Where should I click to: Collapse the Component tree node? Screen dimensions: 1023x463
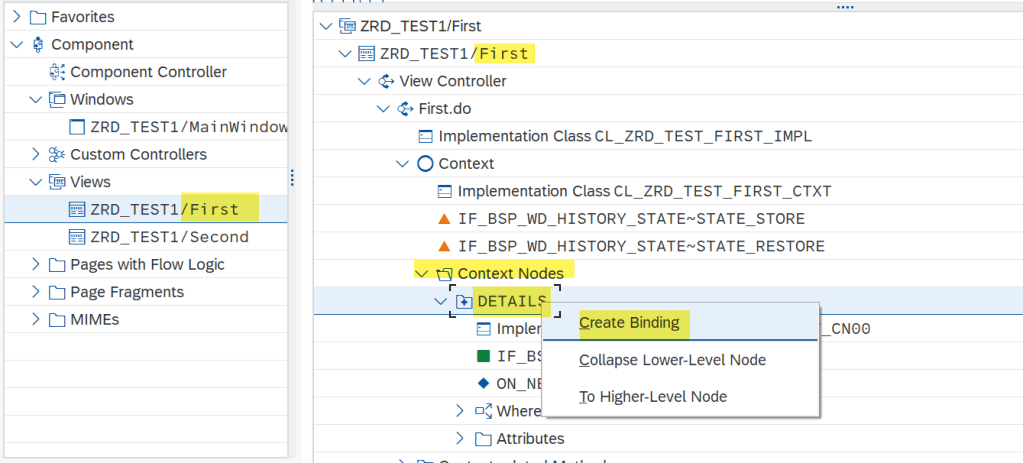pyautogui.click(x=17, y=45)
